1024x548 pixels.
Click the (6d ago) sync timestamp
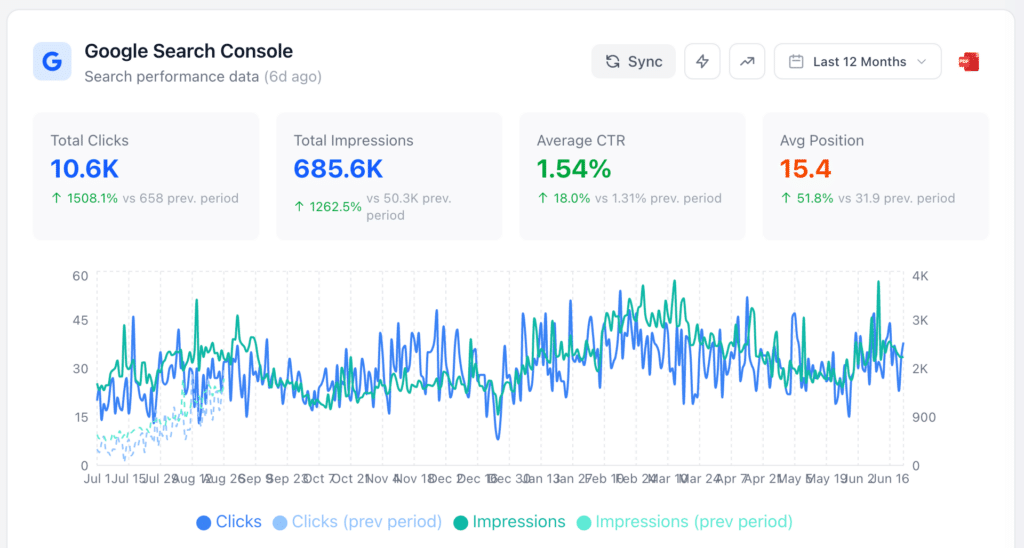293,77
